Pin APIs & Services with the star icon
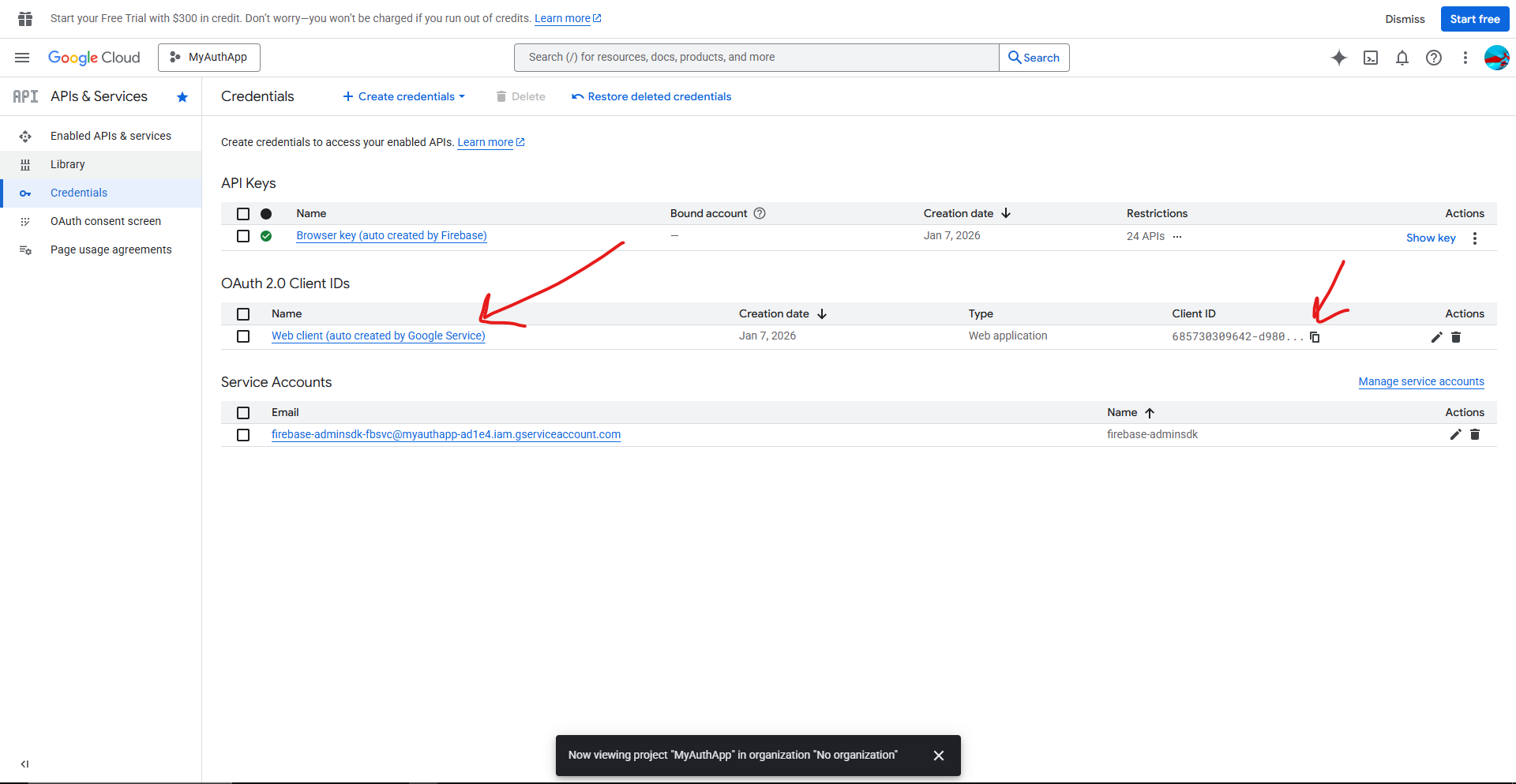This screenshot has height=784, width=1516. point(182,97)
